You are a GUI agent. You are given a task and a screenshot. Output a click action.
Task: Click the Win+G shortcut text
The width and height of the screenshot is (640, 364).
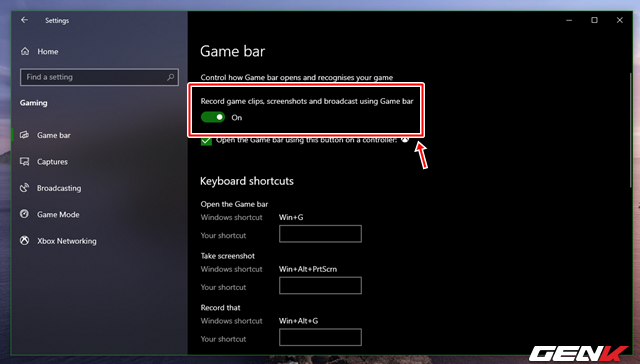pos(291,218)
